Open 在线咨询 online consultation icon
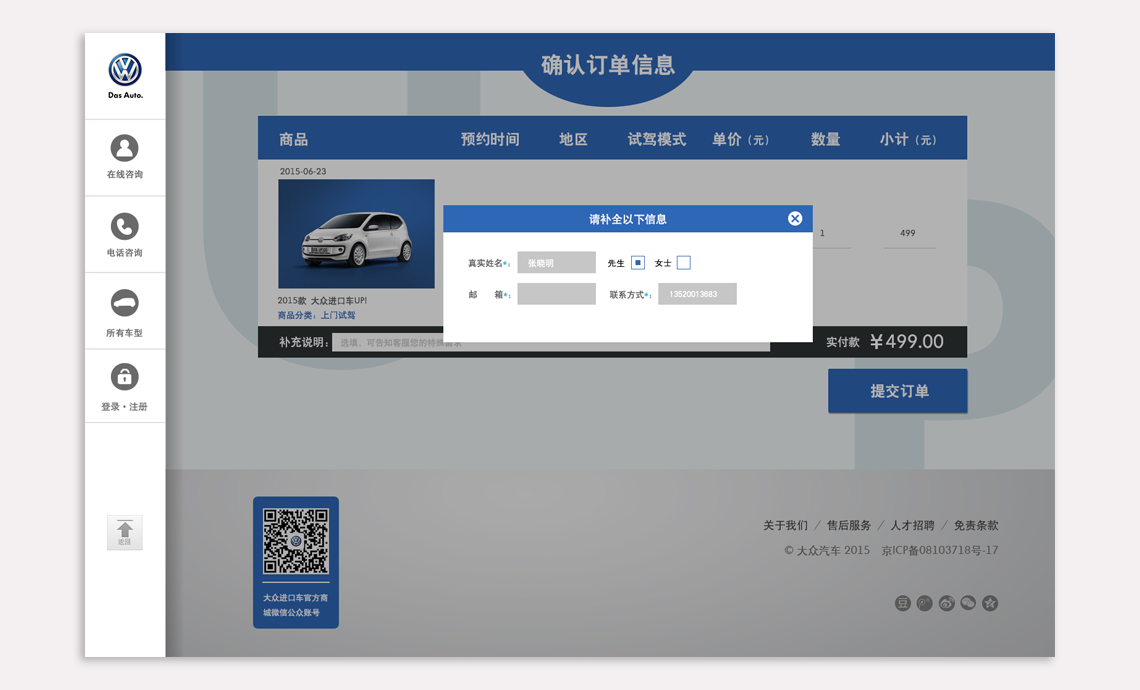This screenshot has width=1140, height=690. pyautogui.click(x=124, y=148)
